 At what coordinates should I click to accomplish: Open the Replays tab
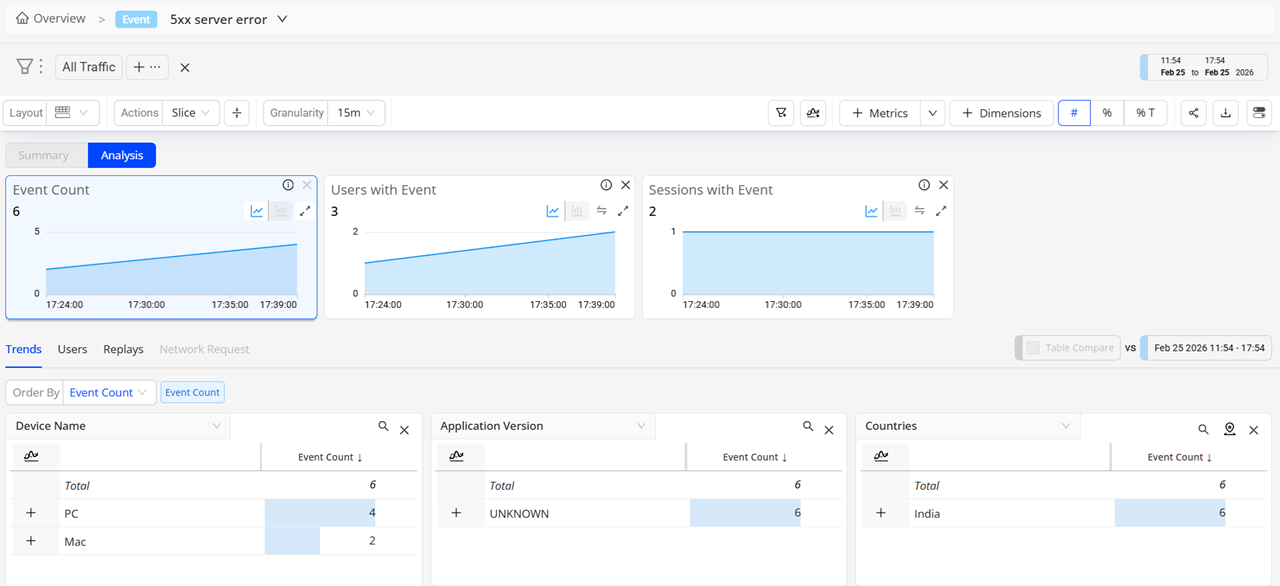coord(123,349)
